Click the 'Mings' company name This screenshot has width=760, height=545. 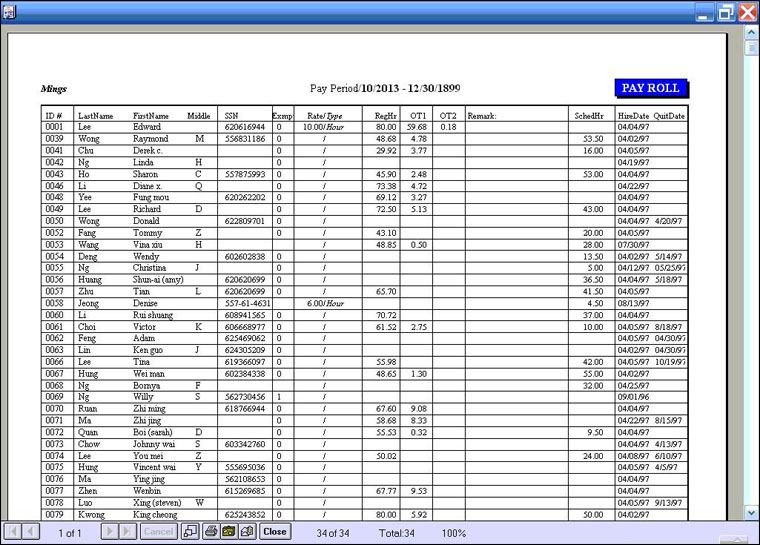(x=54, y=89)
